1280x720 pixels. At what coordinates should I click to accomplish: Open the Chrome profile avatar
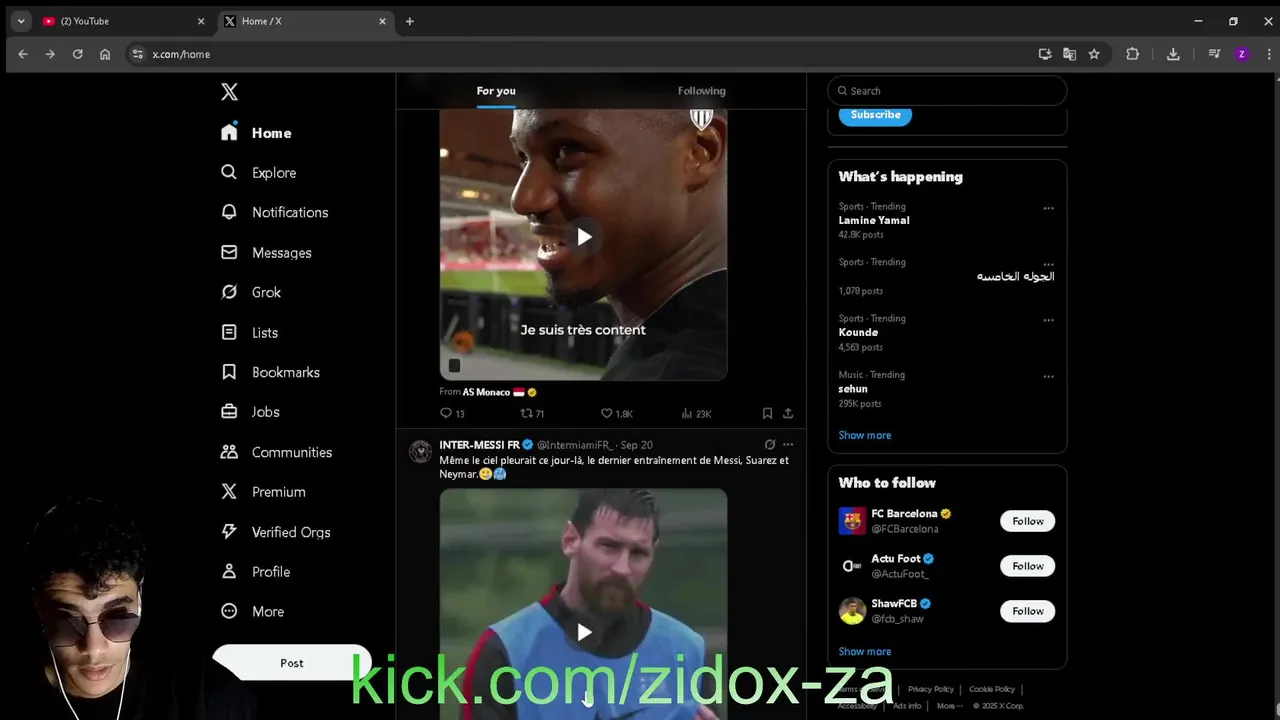pos(1242,54)
